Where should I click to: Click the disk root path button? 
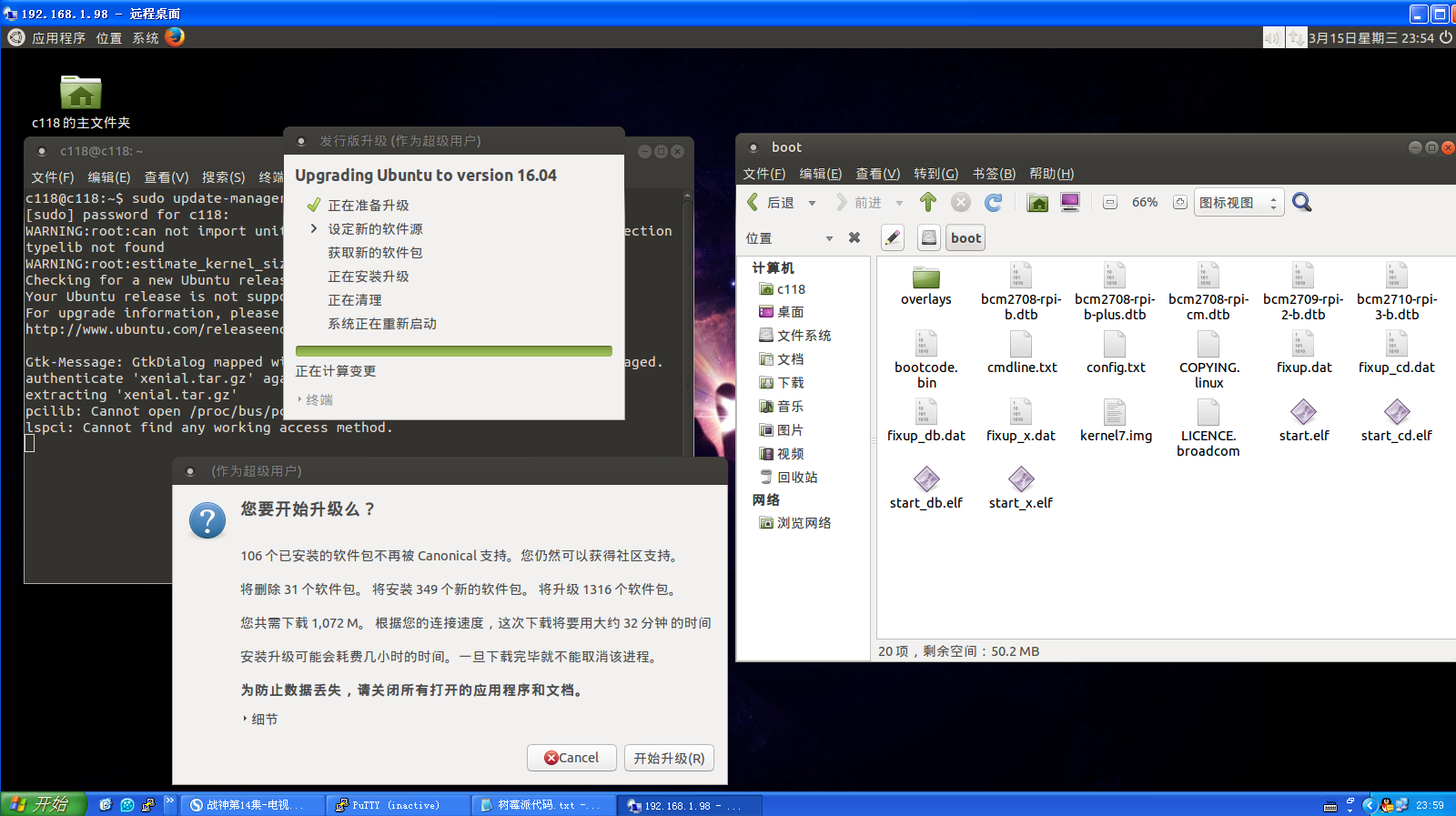929,237
